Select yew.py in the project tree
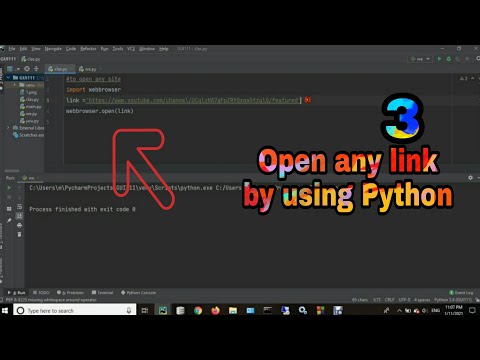This screenshot has width=480, height=360. point(29,121)
